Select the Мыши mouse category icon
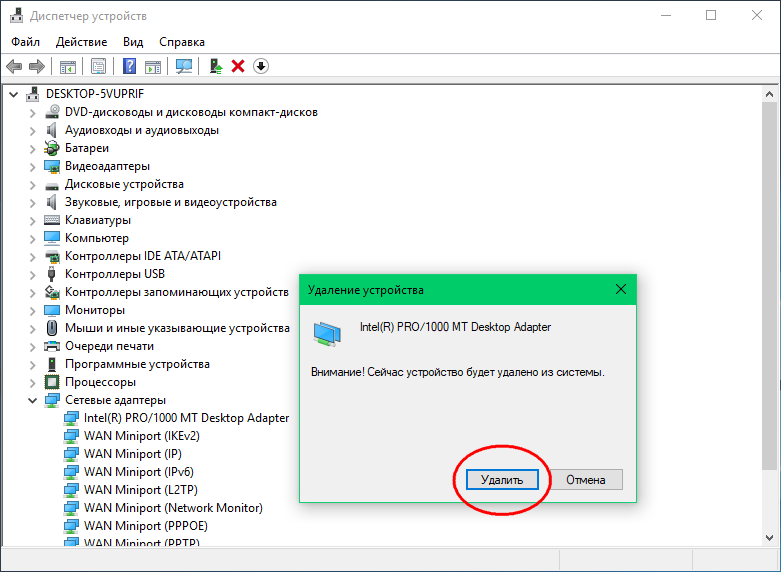781x572 pixels. (x=52, y=328)
